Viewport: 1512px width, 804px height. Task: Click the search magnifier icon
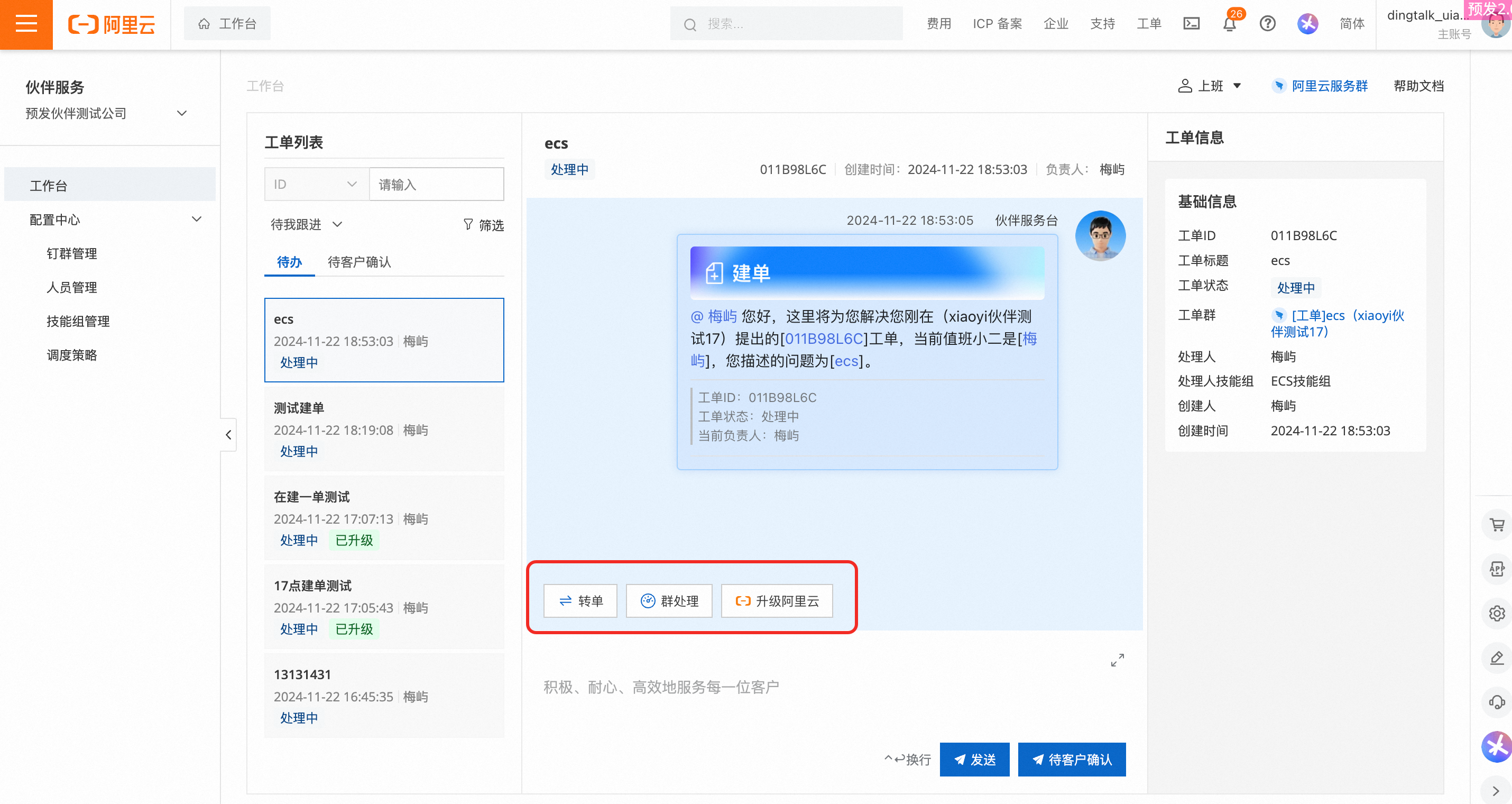click(690, 24)
